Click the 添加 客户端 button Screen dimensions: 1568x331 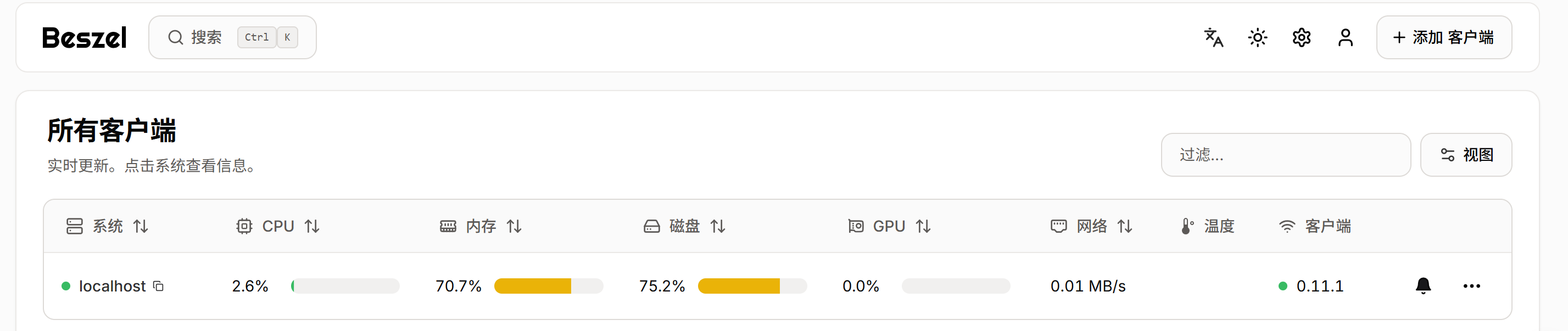tap(1444, 38)
